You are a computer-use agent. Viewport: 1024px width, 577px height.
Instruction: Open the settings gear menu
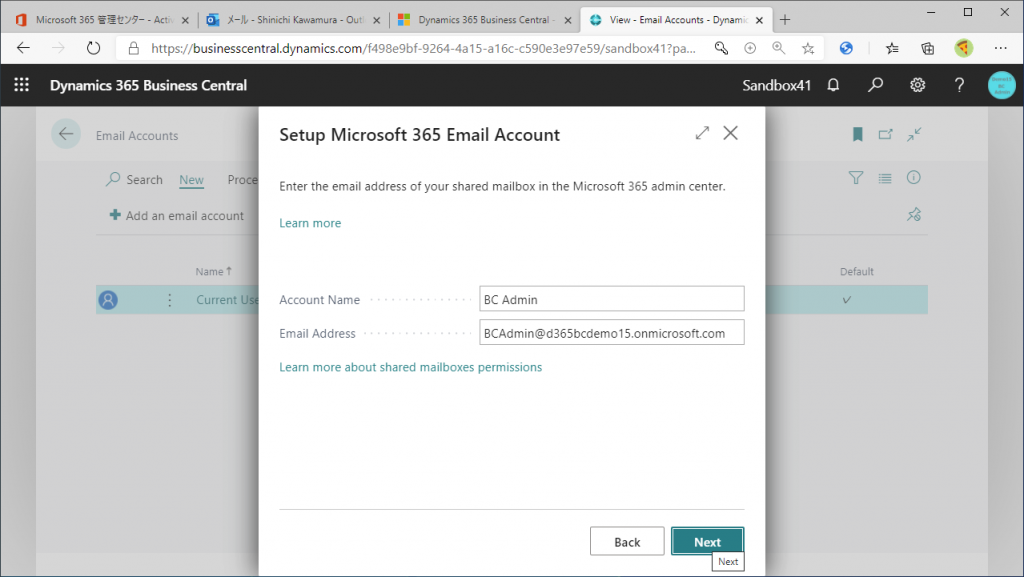(x=918, y=85)
